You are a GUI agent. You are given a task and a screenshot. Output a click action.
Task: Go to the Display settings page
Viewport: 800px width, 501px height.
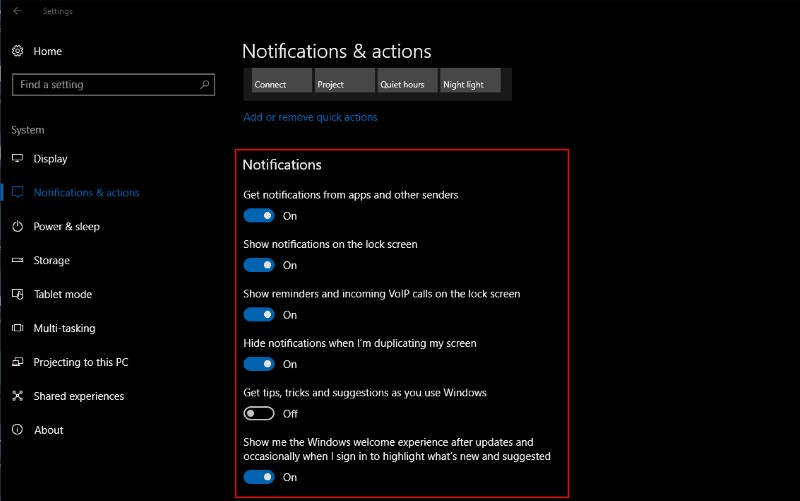[x=51, y=159]
